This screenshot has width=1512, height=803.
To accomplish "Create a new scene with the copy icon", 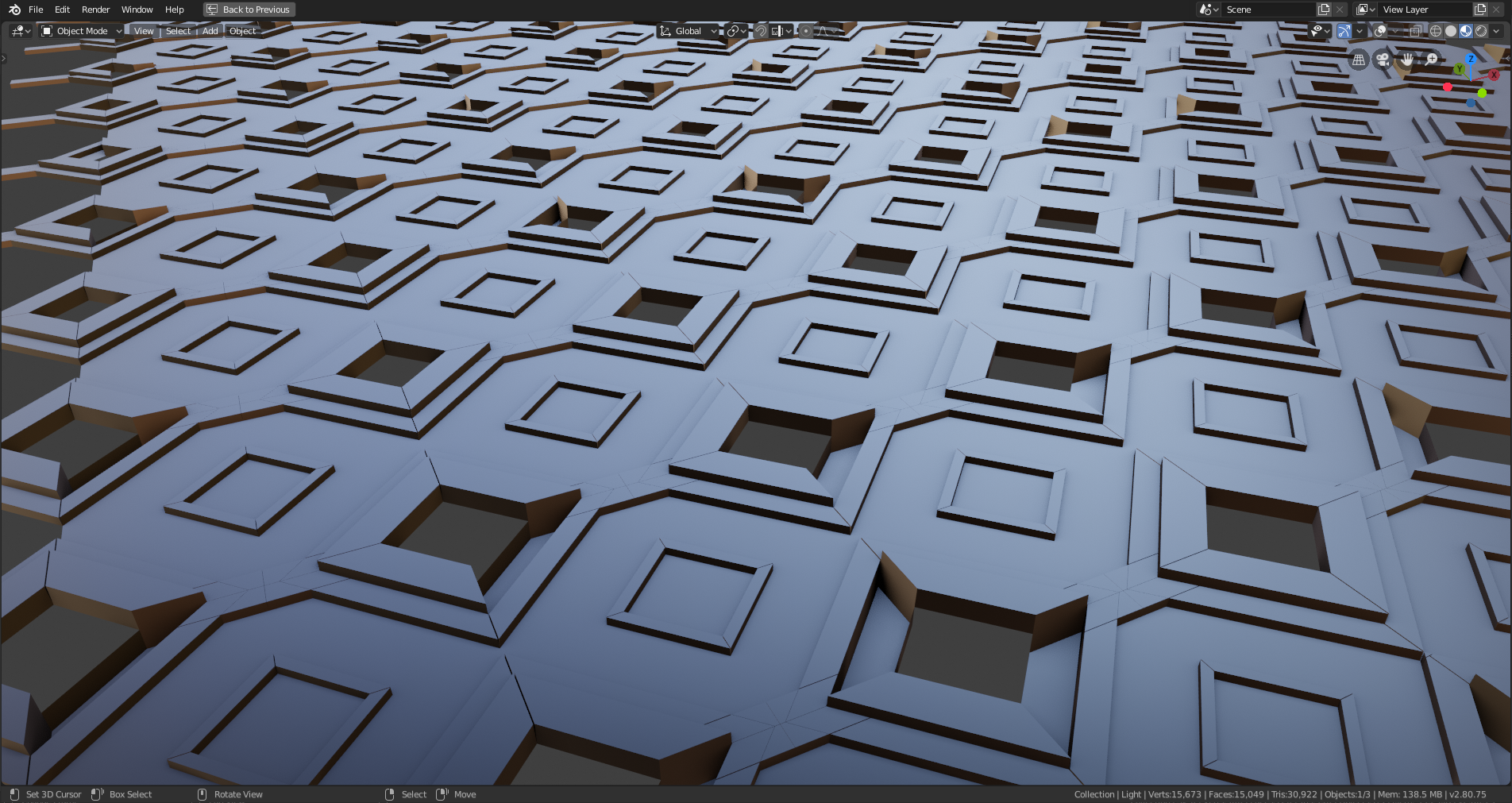I will [1324, 10].
